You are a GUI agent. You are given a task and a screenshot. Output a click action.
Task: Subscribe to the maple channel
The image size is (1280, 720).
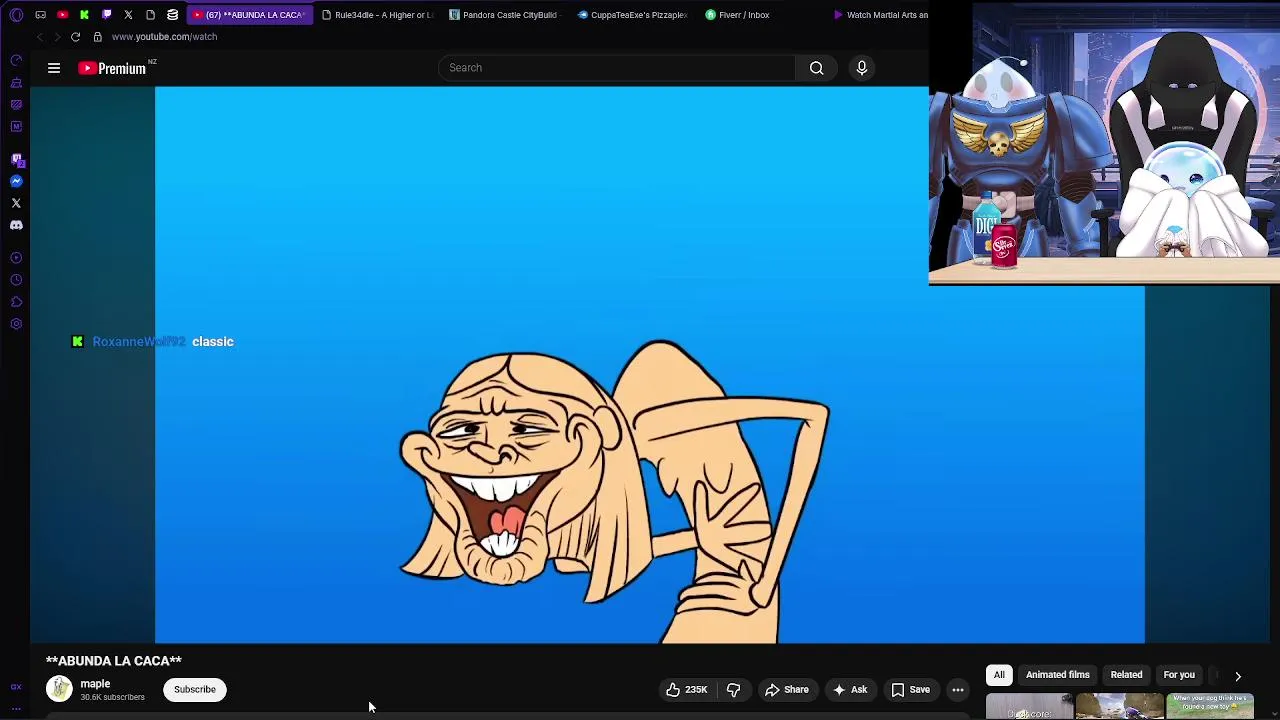(195, 689)
